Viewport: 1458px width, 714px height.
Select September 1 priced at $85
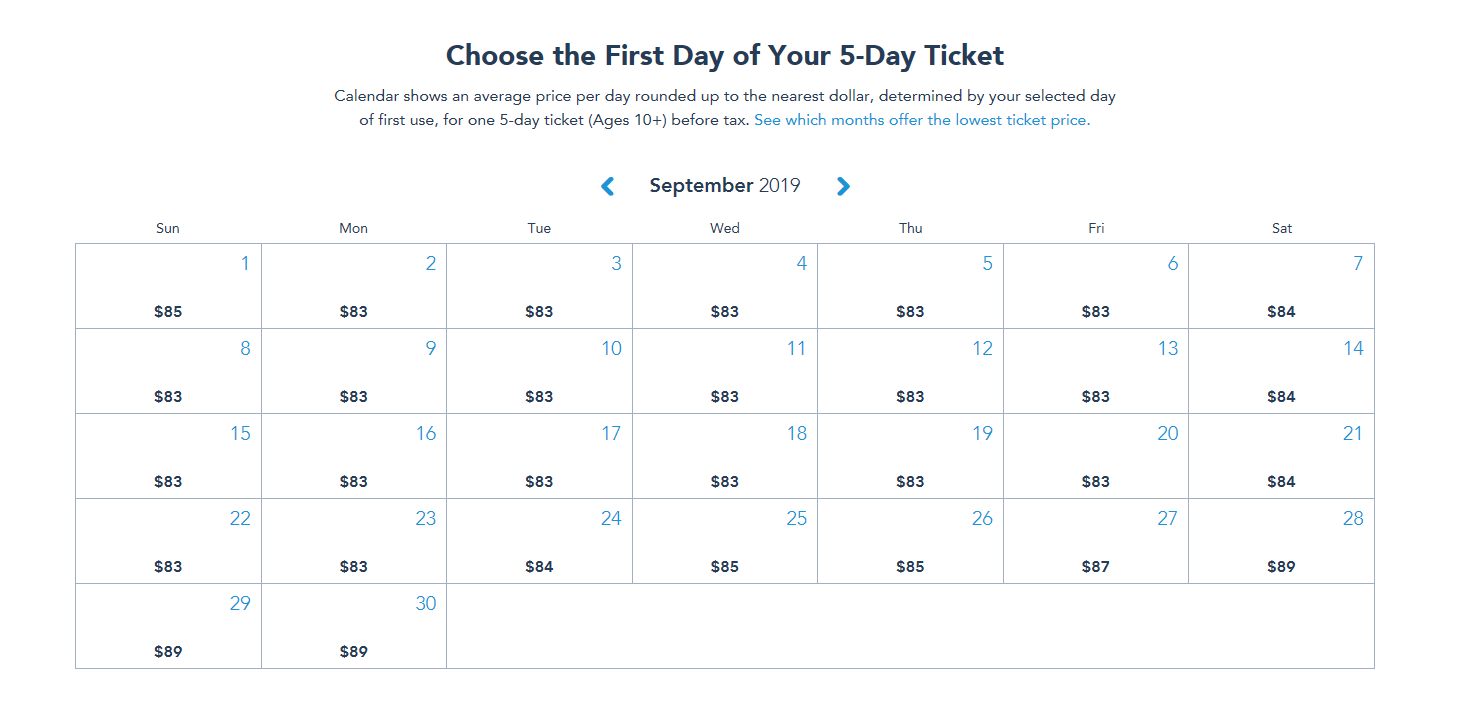[x=168, y=286]
